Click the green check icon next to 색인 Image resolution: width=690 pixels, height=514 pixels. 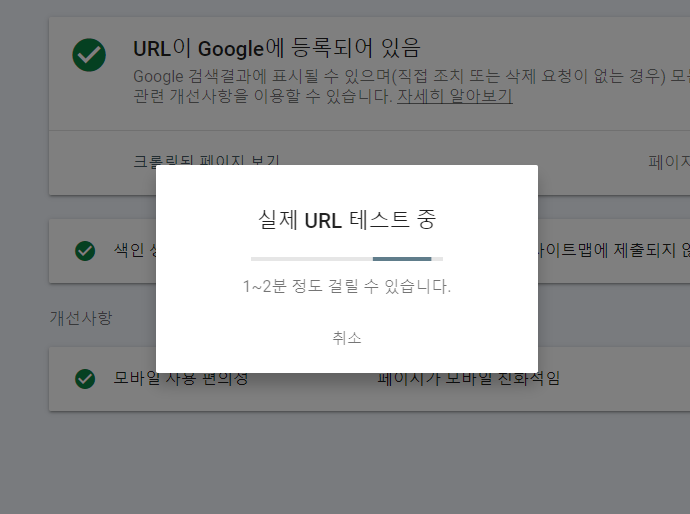85,251
